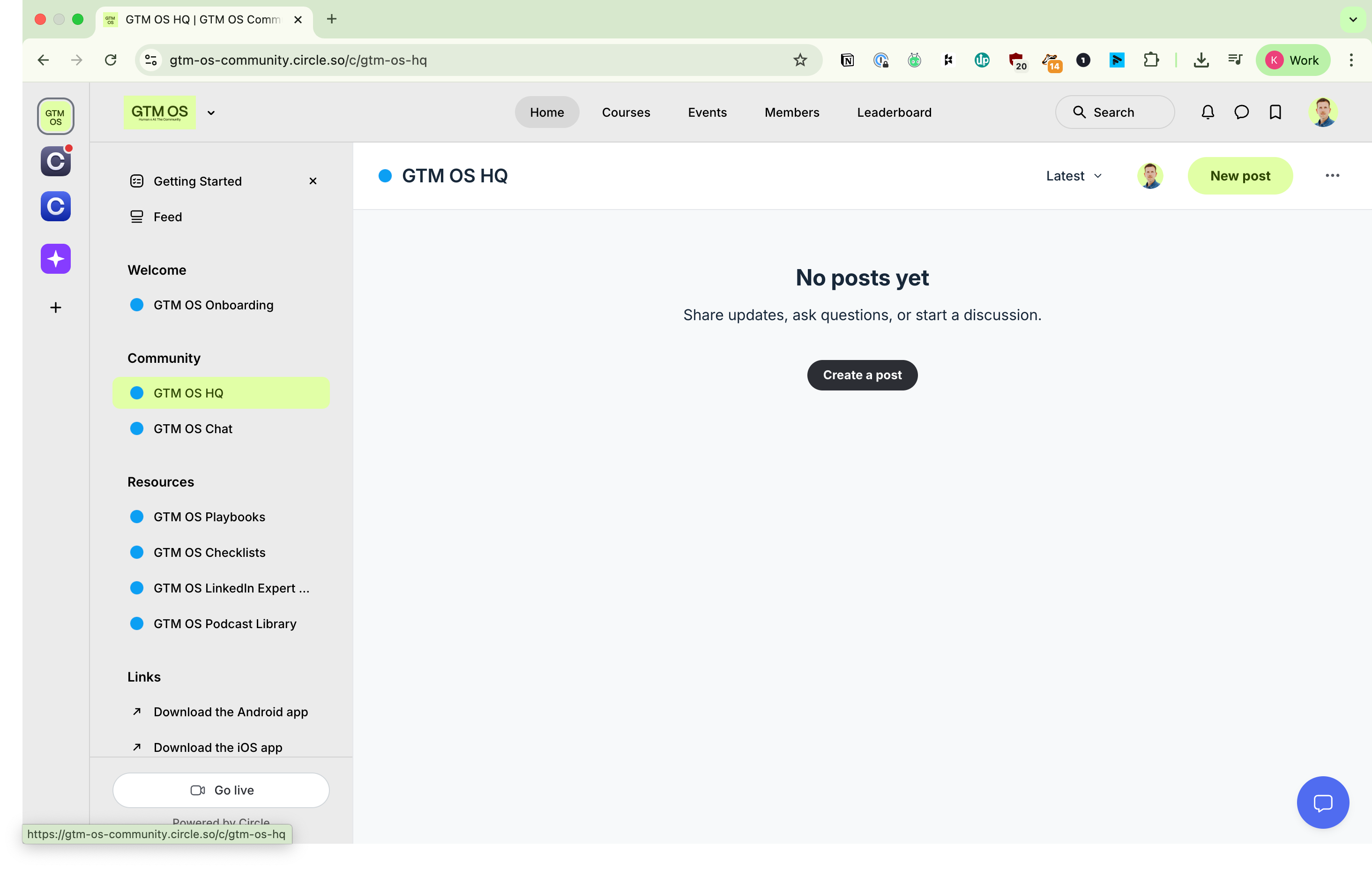This screenshot has width=1372, height=870.
Task: Open the blue support chat bubble
Action: (x=1322, y=802)
